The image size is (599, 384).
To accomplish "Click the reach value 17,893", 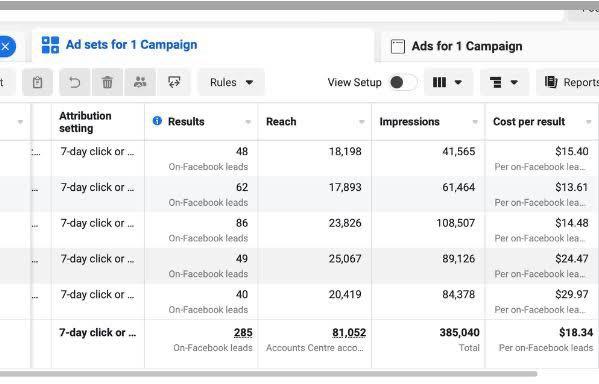I will point(345,187).
